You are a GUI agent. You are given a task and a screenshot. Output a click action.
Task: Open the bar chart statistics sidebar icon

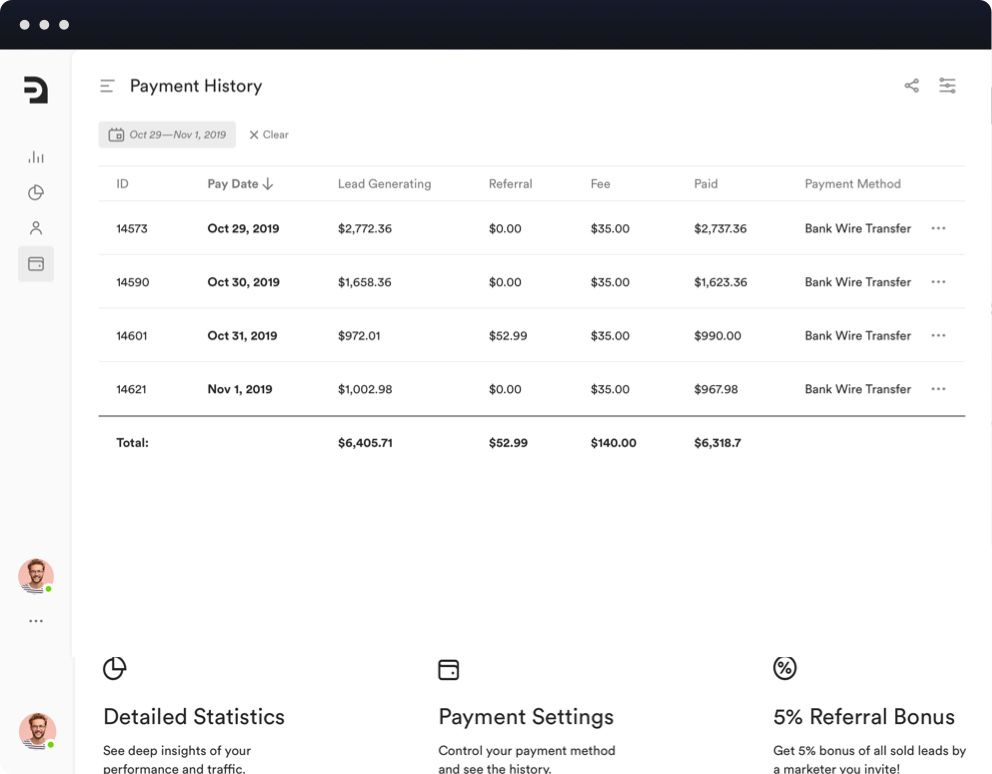[x=36, y=157]
